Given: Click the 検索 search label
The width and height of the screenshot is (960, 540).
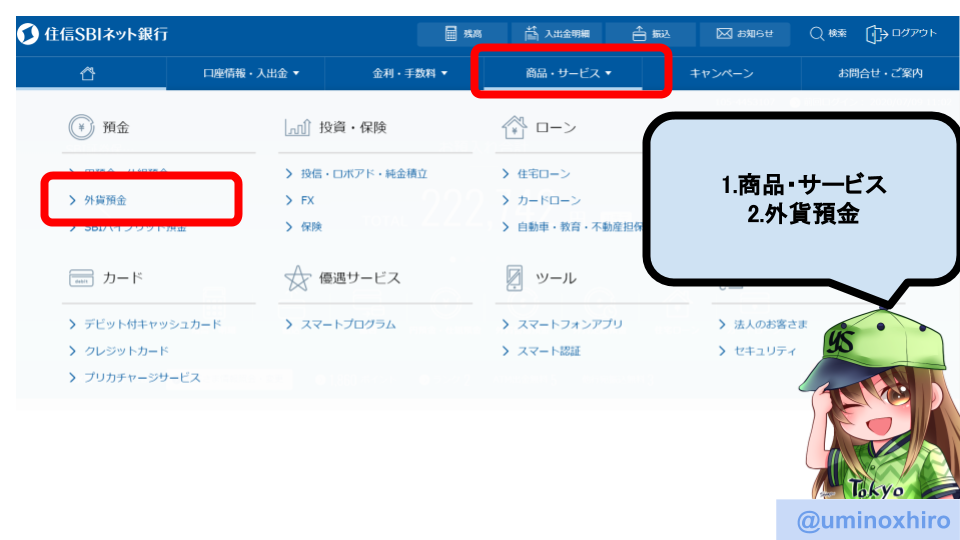Looking at the screenshot, I should [838, 34].
